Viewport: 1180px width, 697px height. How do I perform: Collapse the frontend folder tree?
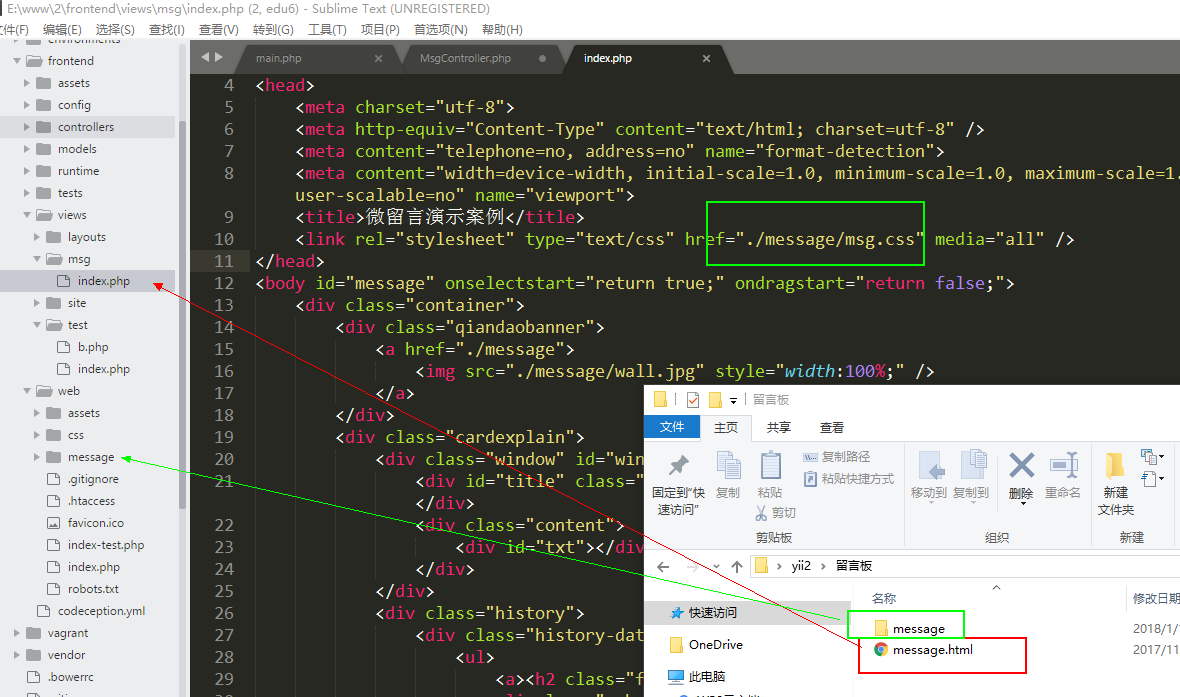(17, 61)
